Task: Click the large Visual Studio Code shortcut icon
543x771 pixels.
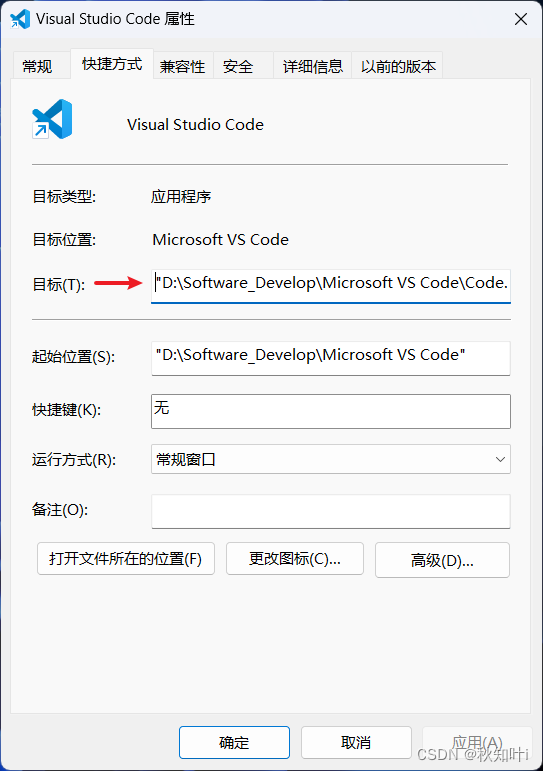Action: click(x=52, y=119)
